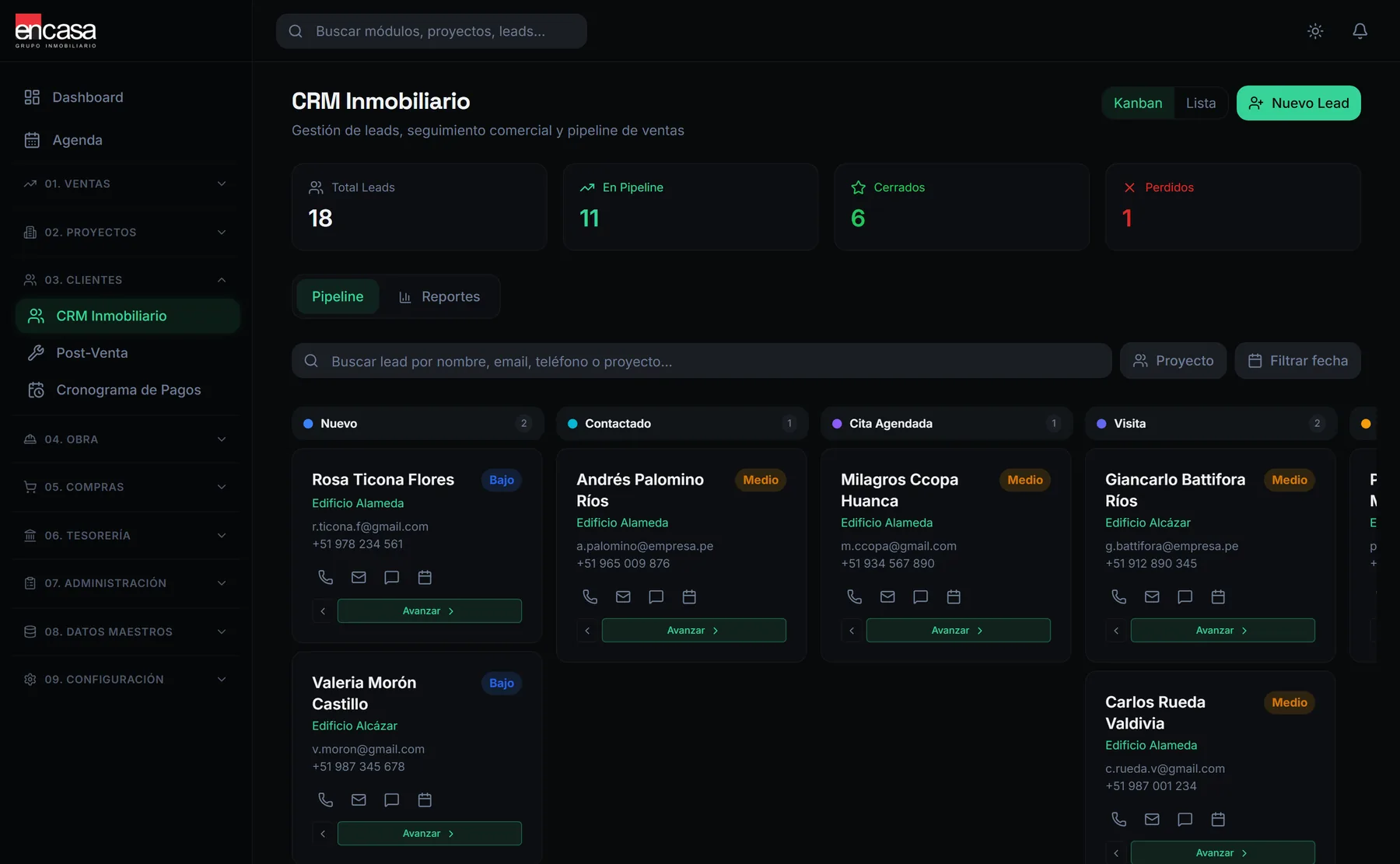Image resolution: width=1400 pixels, height=864 pixels.
Task: Click the En Pipeline stats card
Action: [x=691, y=207]
